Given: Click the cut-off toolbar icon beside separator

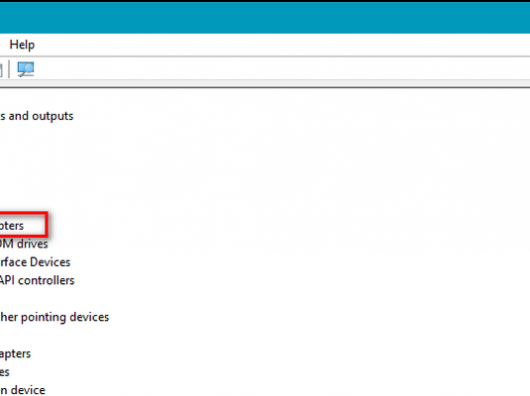Looking at the screenshot, I should tap(1, 69).
